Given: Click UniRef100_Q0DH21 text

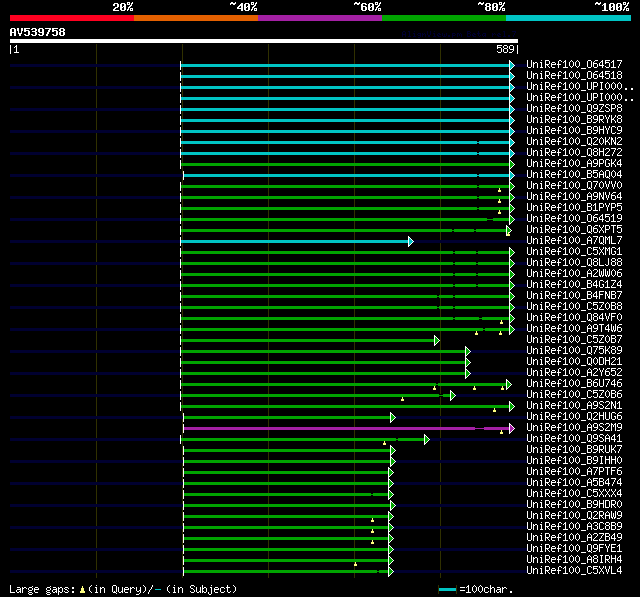Looking at the screenshot, I should 574,362.
